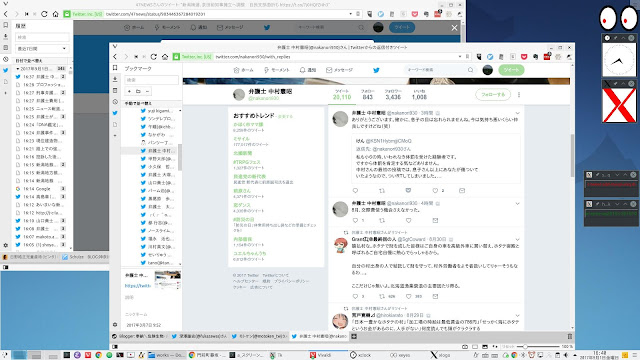Open Moments in Twitter navigation

click(x=277, y=70)
